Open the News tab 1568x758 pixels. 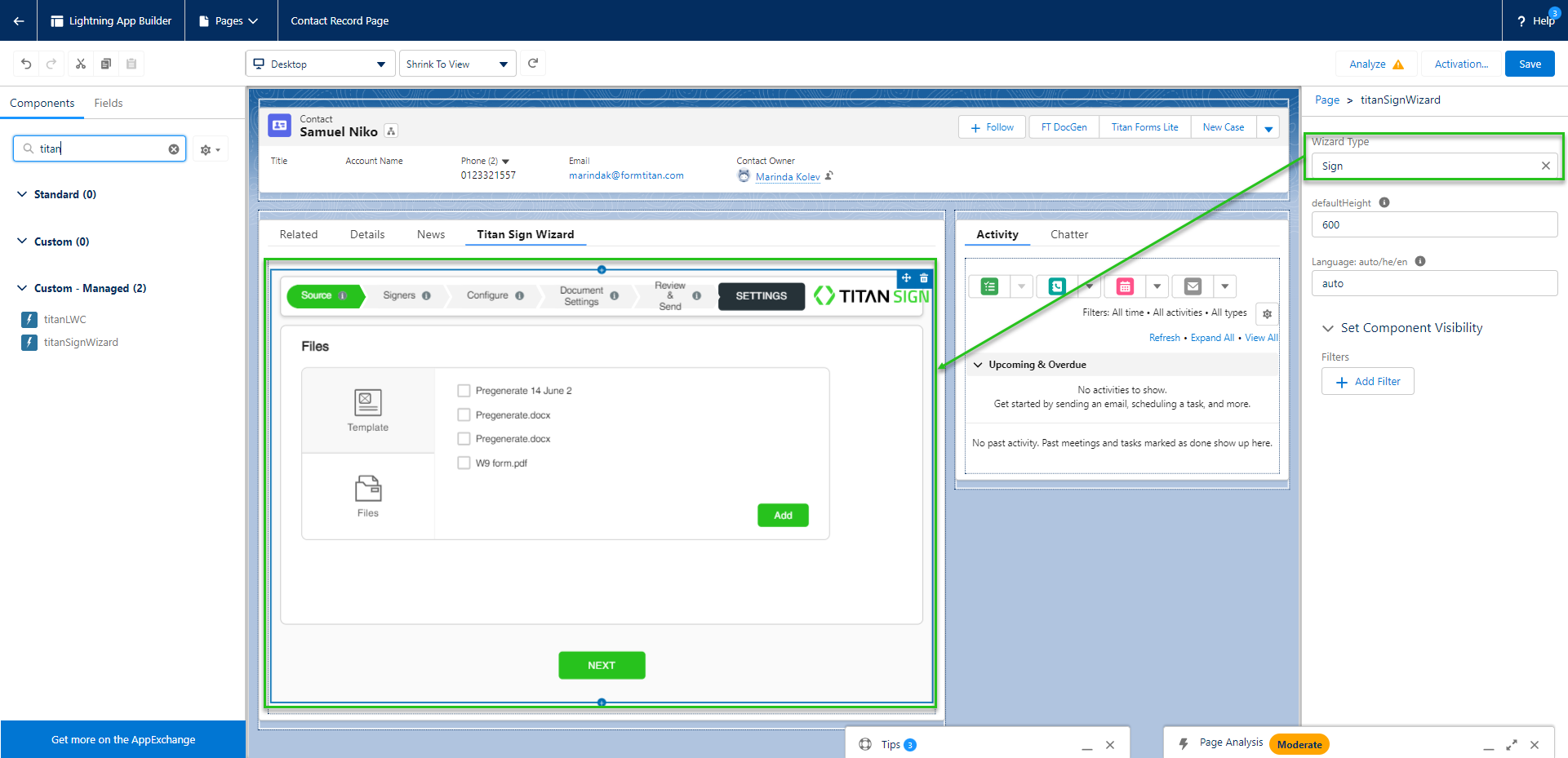tap(431, 234)
